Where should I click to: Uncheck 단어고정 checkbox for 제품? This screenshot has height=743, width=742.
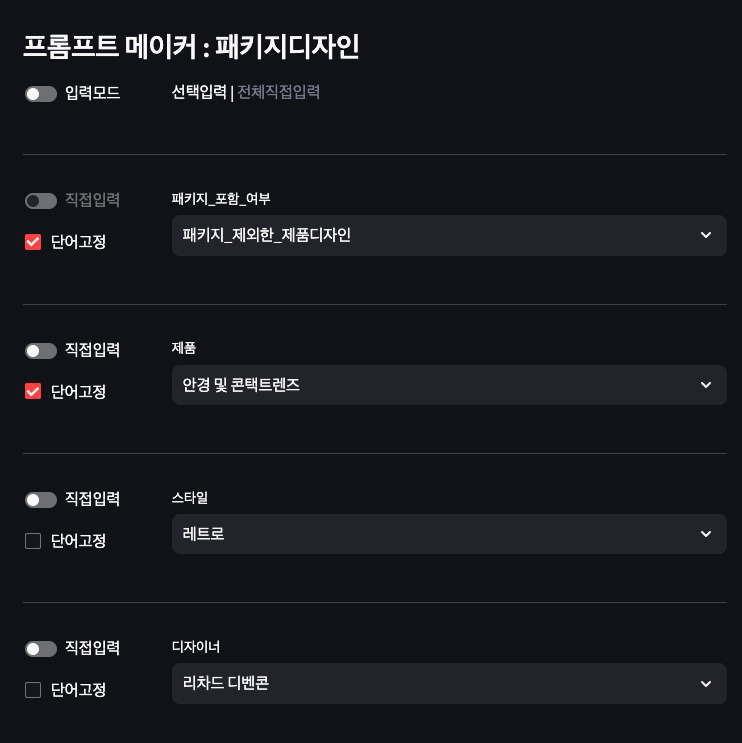click(x=33, y=391)
